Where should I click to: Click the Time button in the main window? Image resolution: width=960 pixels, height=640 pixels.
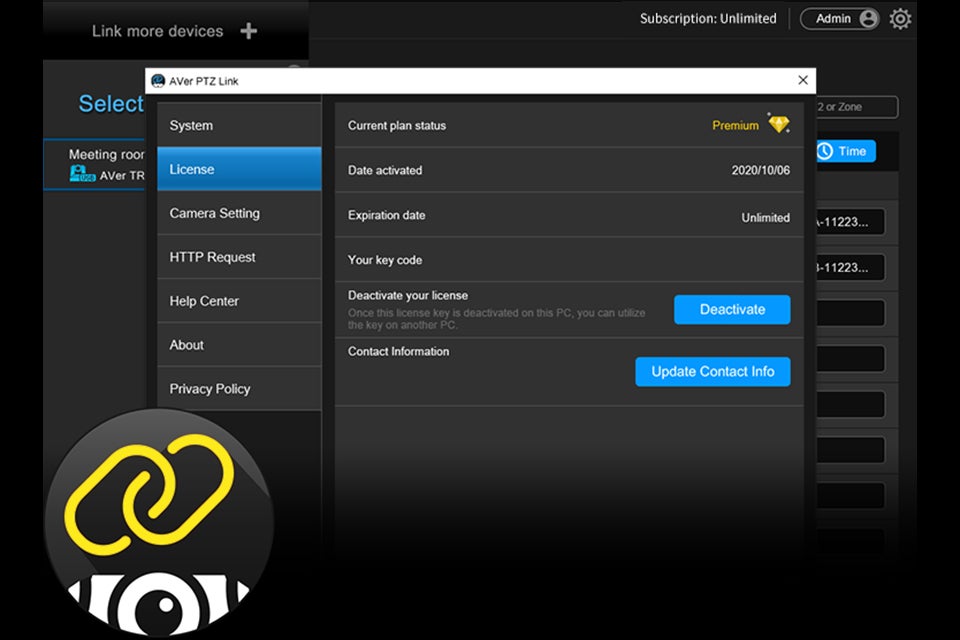[x=846, y=151]
